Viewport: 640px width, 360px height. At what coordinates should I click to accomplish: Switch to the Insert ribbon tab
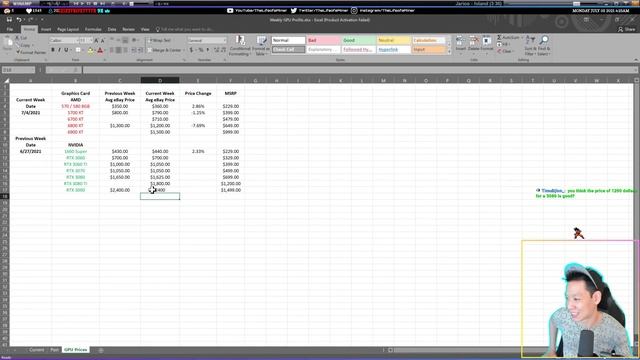tap(46, 29)
